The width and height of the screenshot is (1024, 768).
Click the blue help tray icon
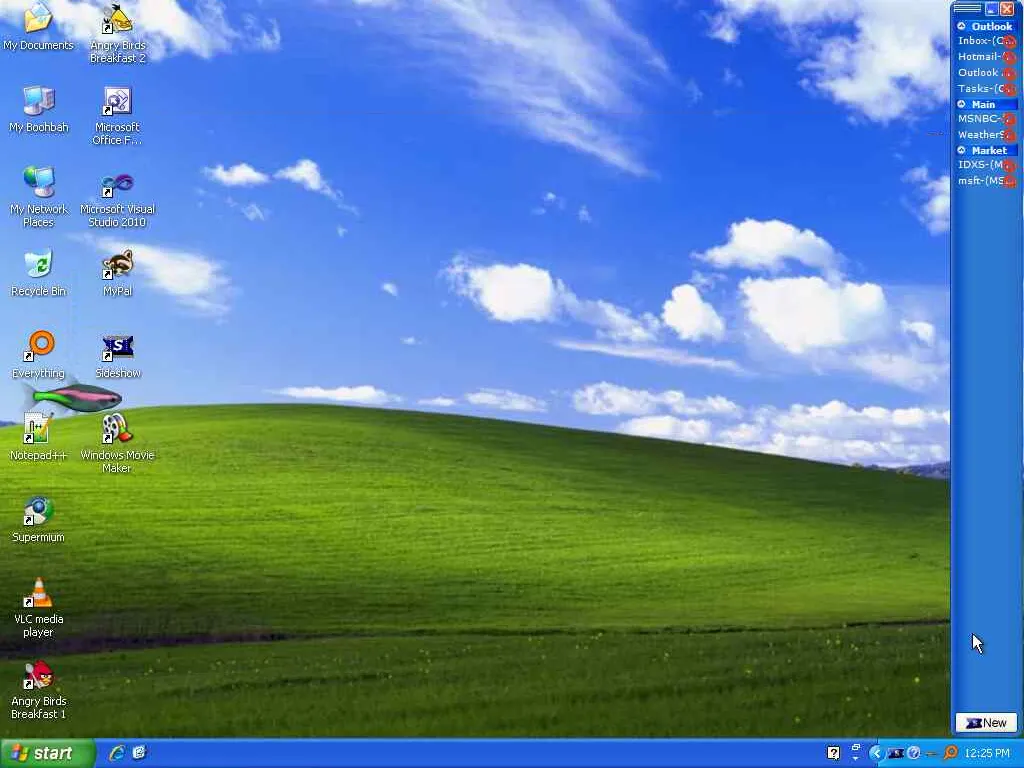pos(914,753)
